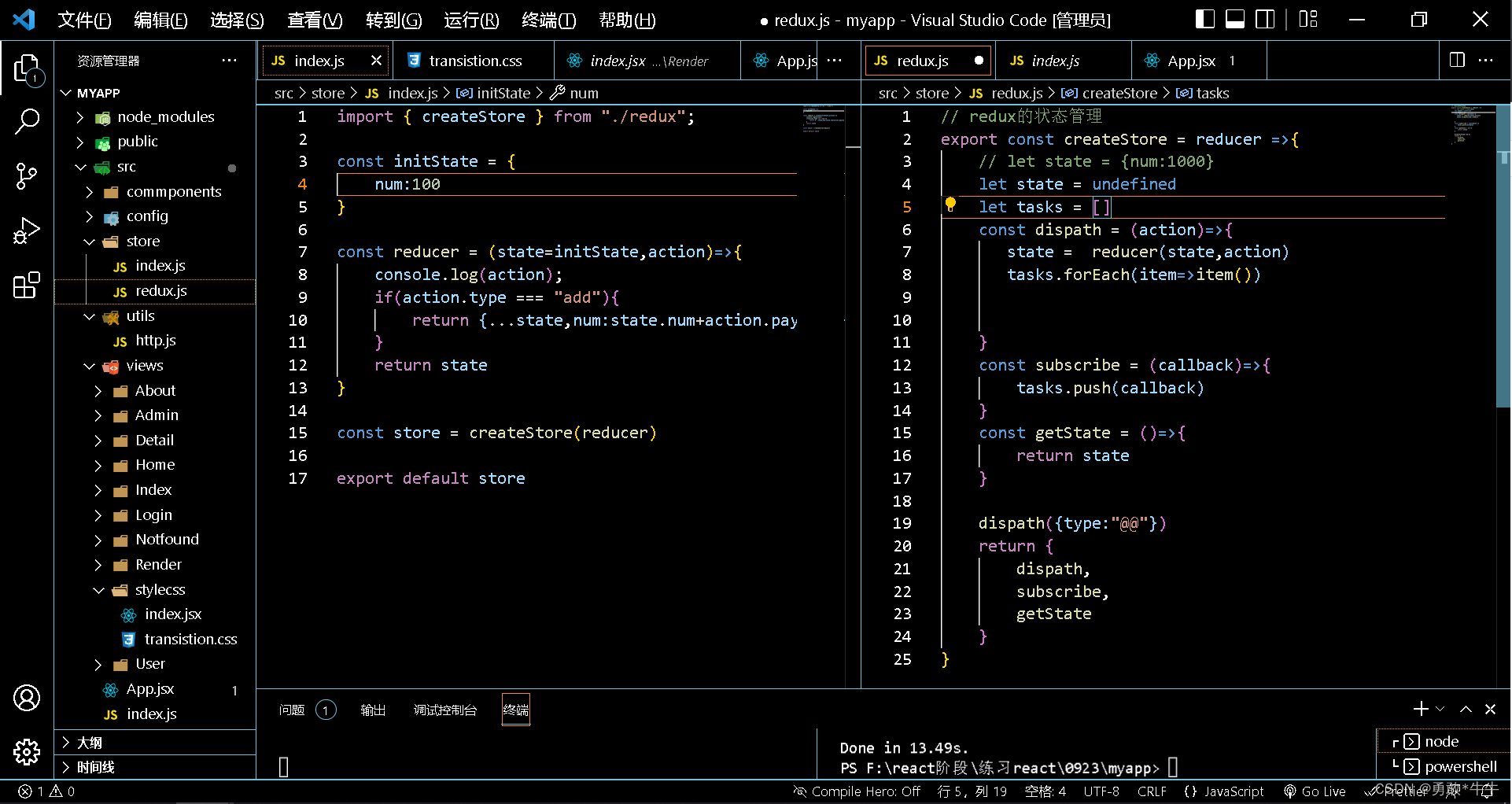Click Go Live in status bar
Screen dimensions: 1512x804
(1315, 791)
